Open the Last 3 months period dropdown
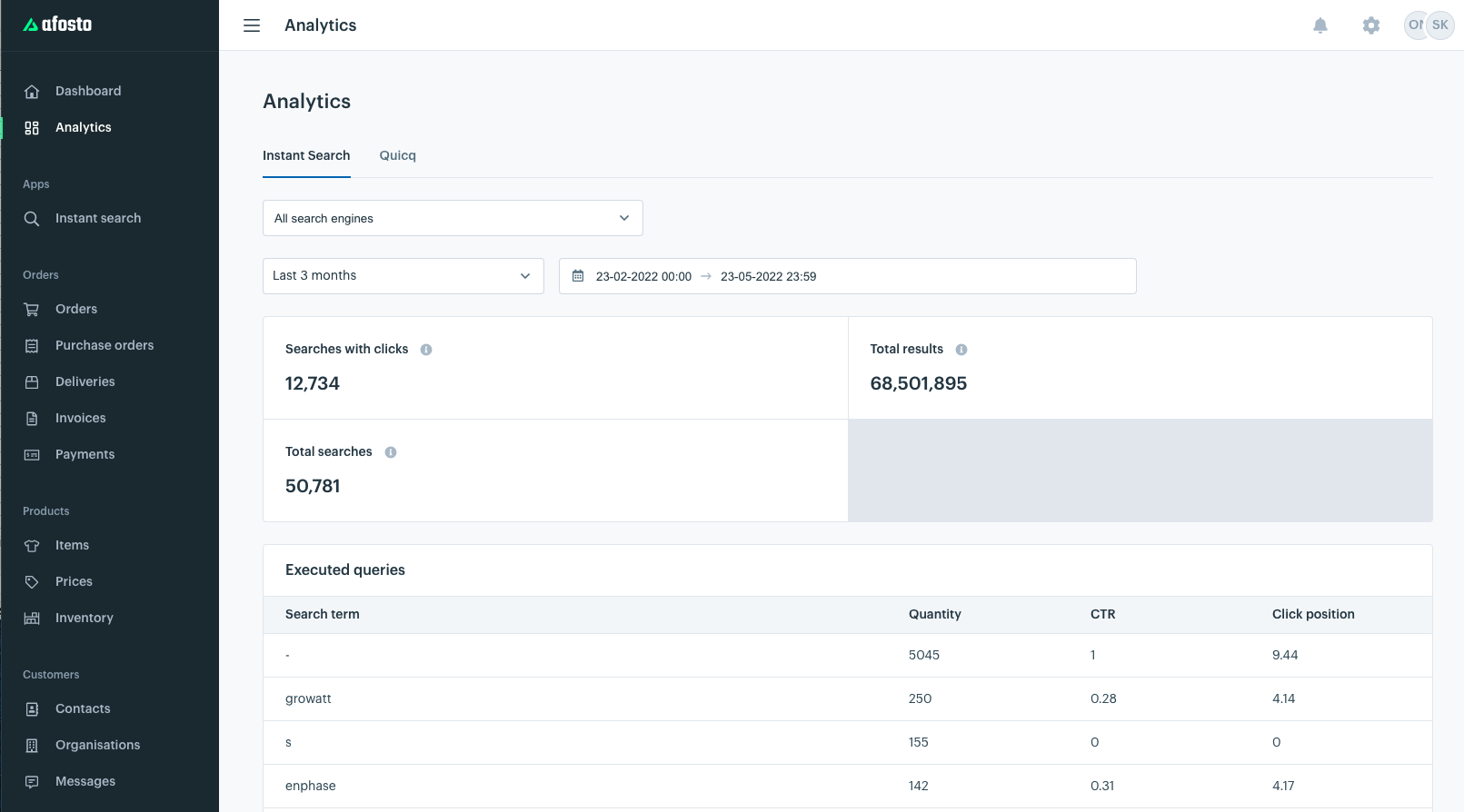1464x812 pixels. (x=403, y=276)
